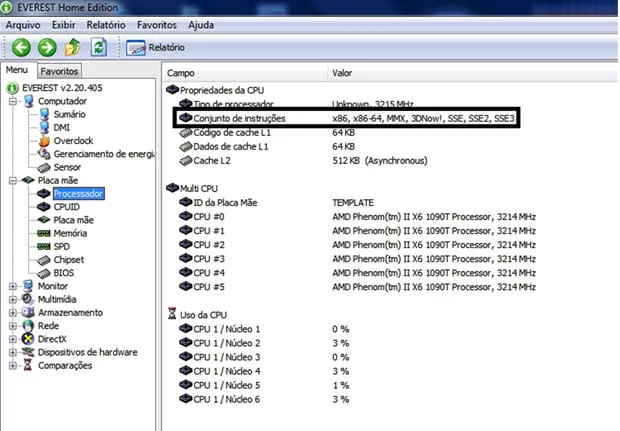620x431 pixels.
Task: Select CPU 1 / Núcleo 1 row
Action: pos(264,329)
